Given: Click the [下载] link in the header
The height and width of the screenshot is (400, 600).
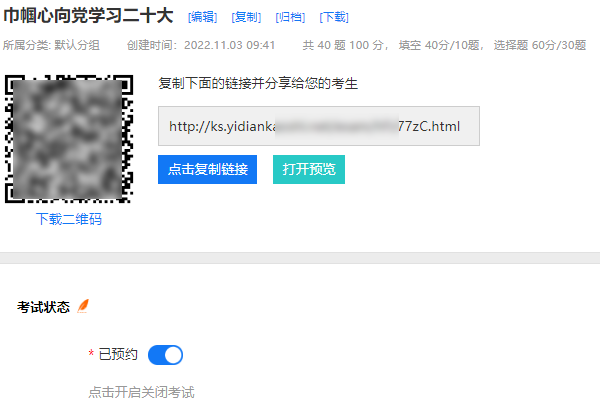Looking at the screenshot, I should (334, 17).
